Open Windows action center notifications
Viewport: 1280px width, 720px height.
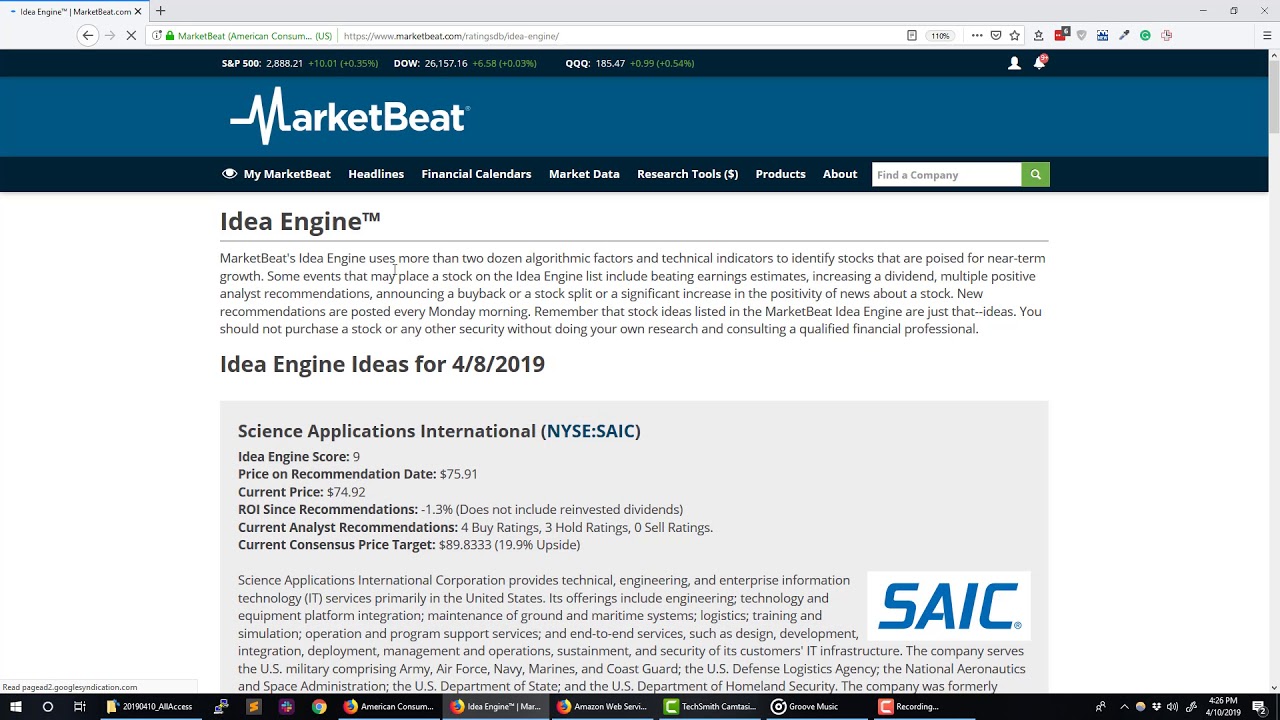[1259, 706]
